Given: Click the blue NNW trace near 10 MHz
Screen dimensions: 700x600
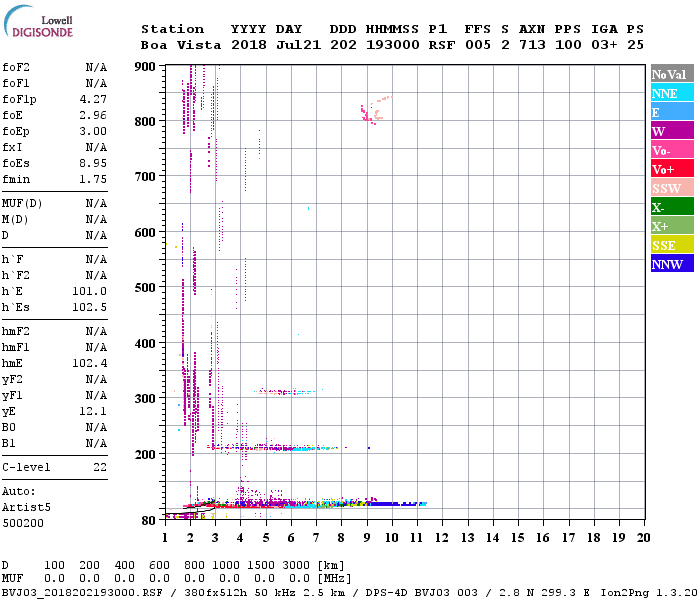Looking at the screenshot, I should click(396, 504).
